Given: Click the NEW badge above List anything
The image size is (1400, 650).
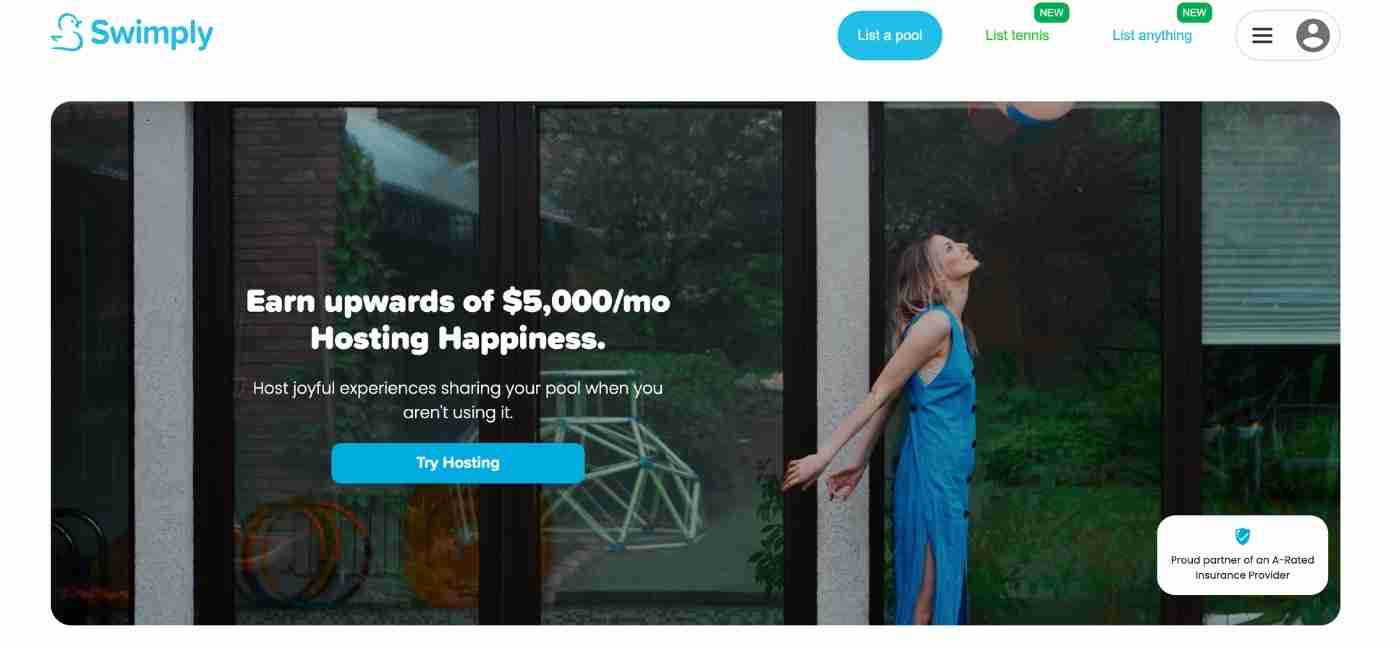Looking at the screenshot, I should (x=1195, y=13).
